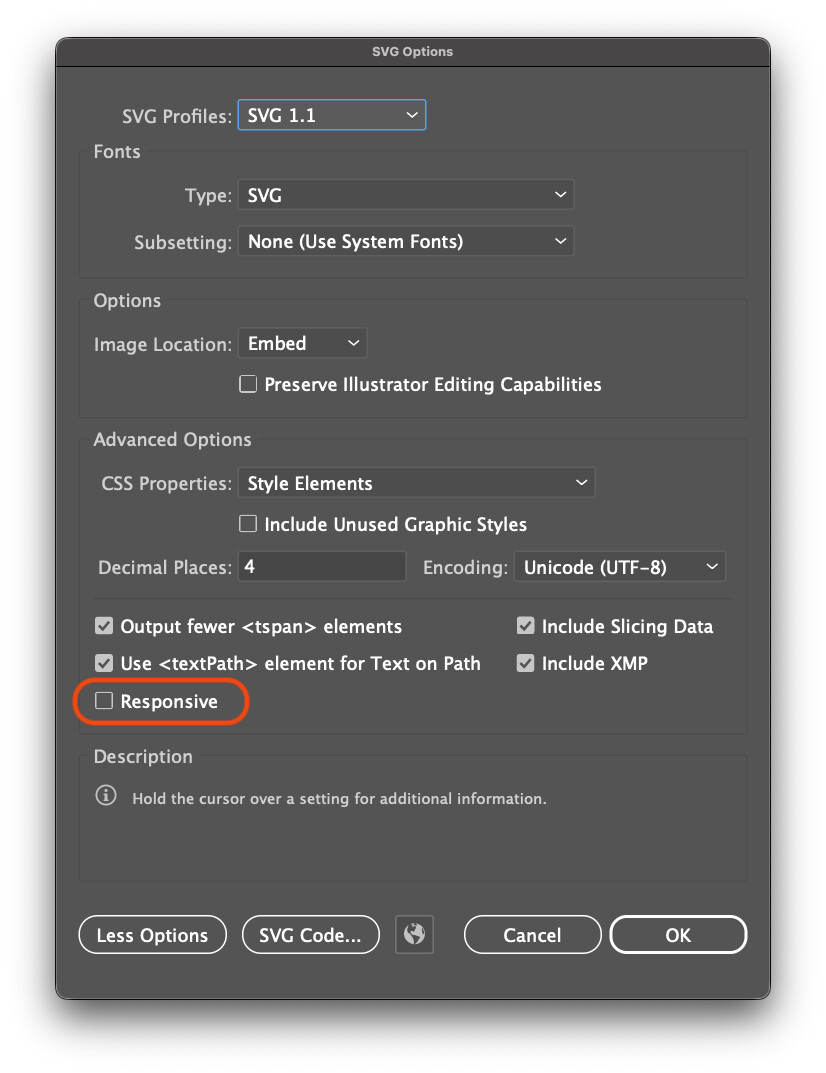Screen dimensions: 826x1073
Task: Expand the CSS Properties dropdown
Action: [x=416, y=483]
